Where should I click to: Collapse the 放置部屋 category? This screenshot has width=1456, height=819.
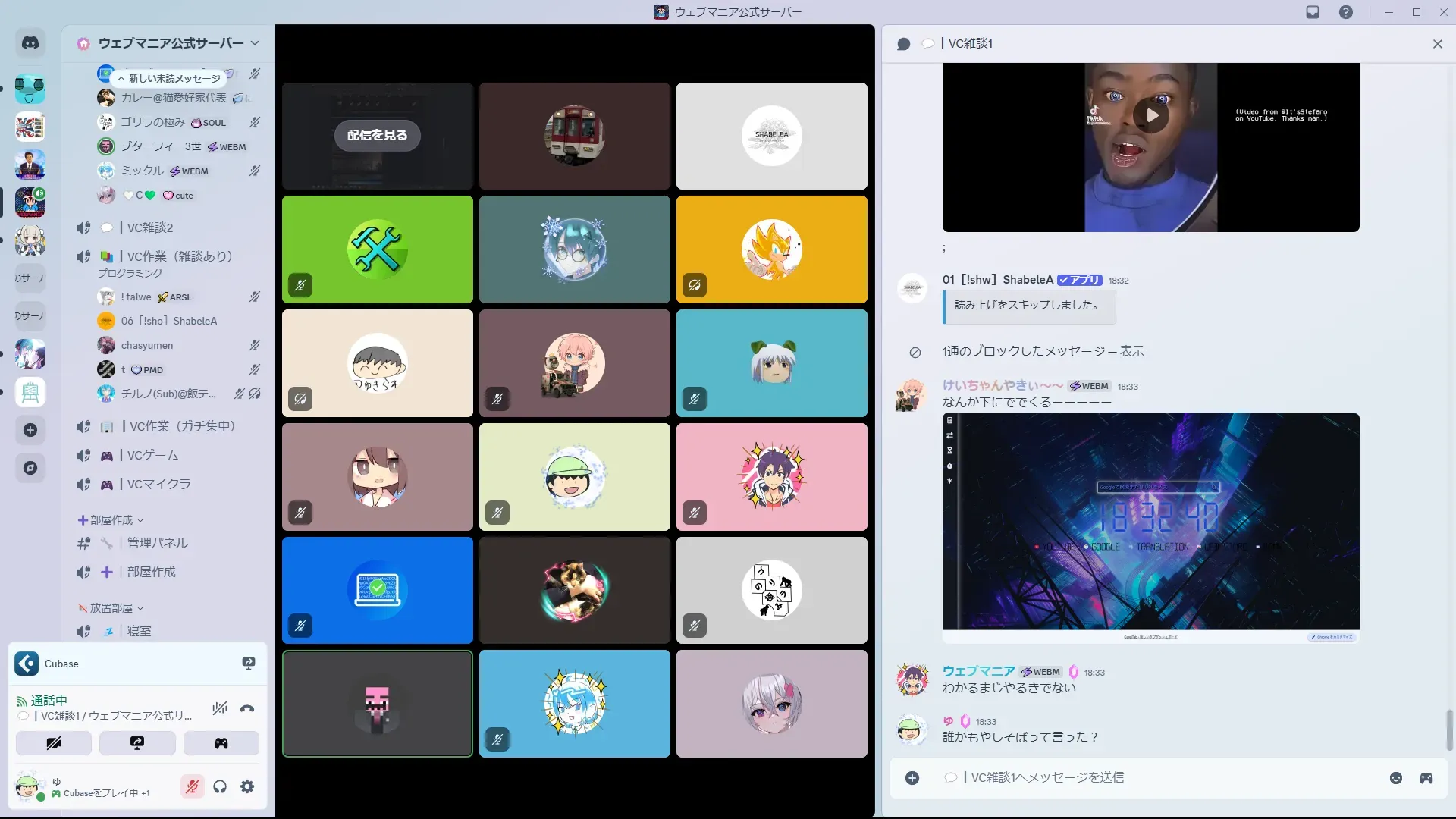tap(111, 608)
